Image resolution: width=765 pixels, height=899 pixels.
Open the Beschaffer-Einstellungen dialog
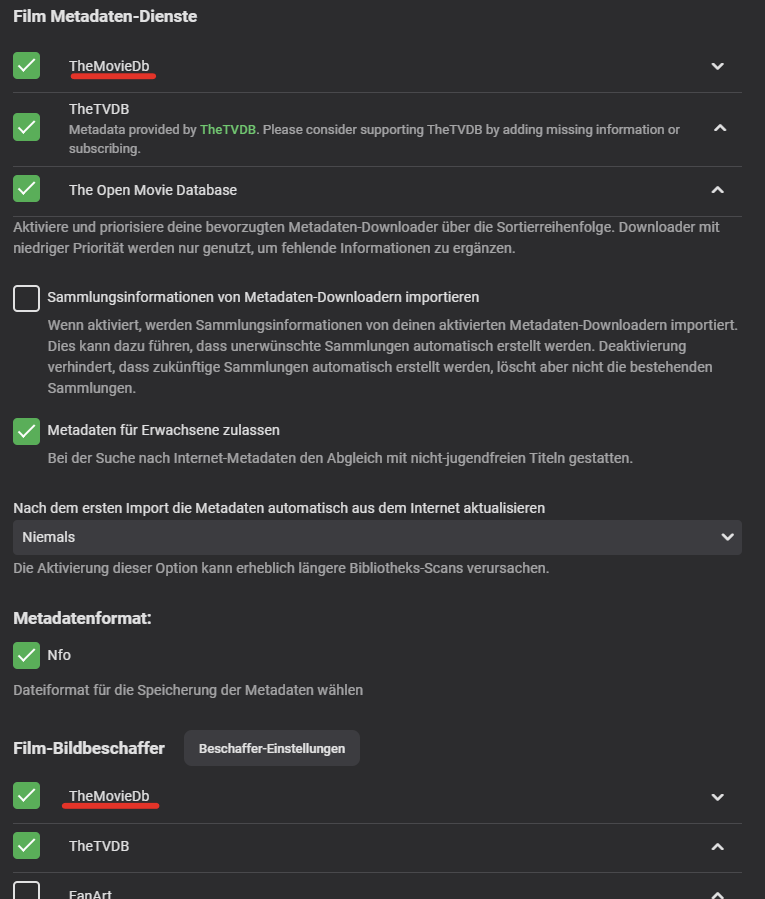[x=271, y=747]
